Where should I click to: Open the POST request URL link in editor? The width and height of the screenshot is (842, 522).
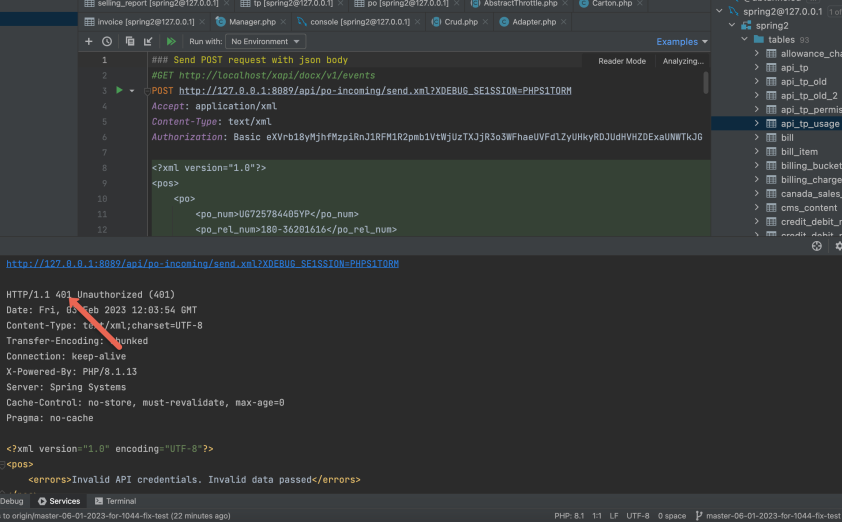(x=375, y=91)
